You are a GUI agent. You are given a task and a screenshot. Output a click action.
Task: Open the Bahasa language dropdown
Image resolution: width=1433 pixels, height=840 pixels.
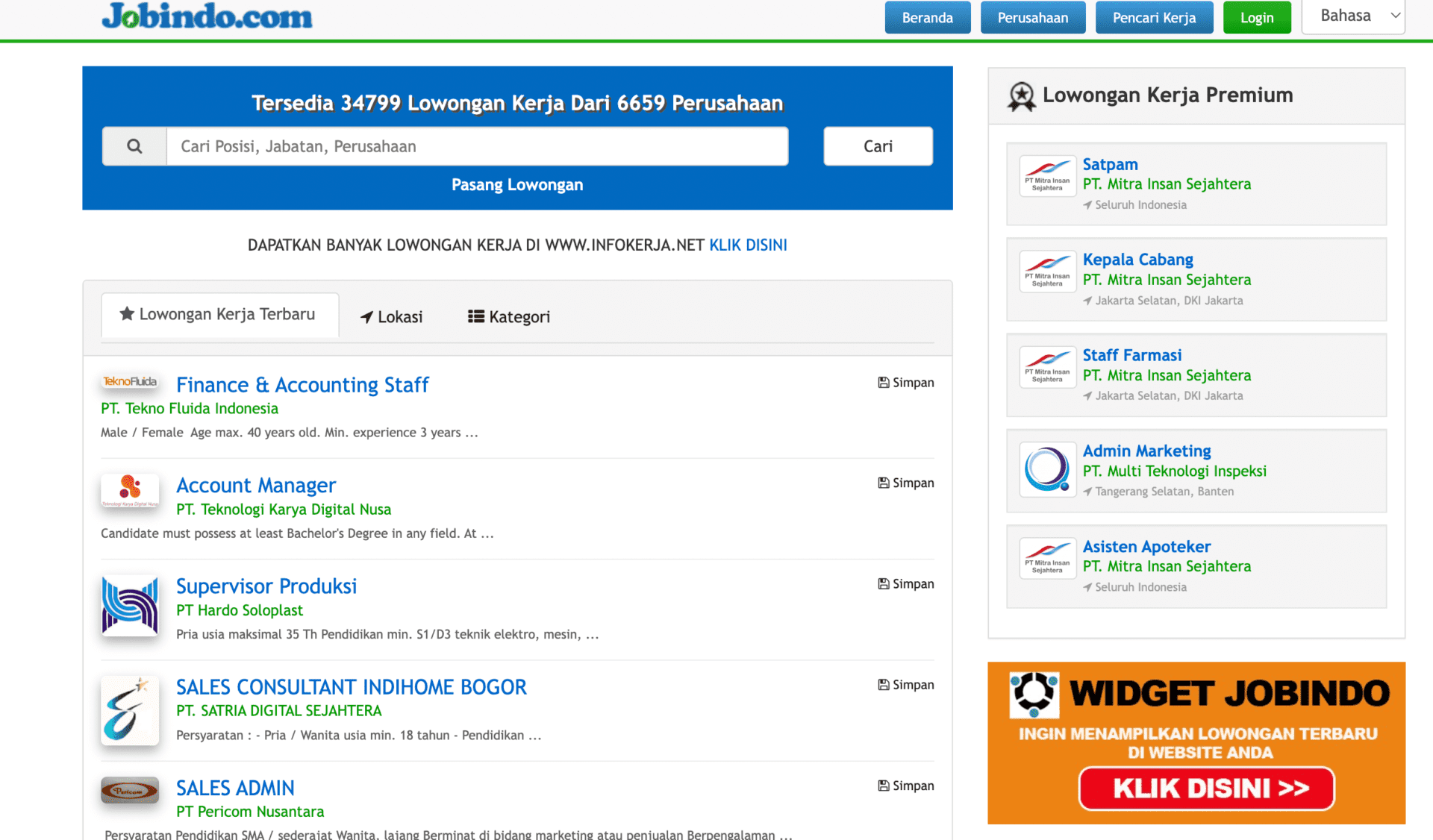[x=1352, y=16]
